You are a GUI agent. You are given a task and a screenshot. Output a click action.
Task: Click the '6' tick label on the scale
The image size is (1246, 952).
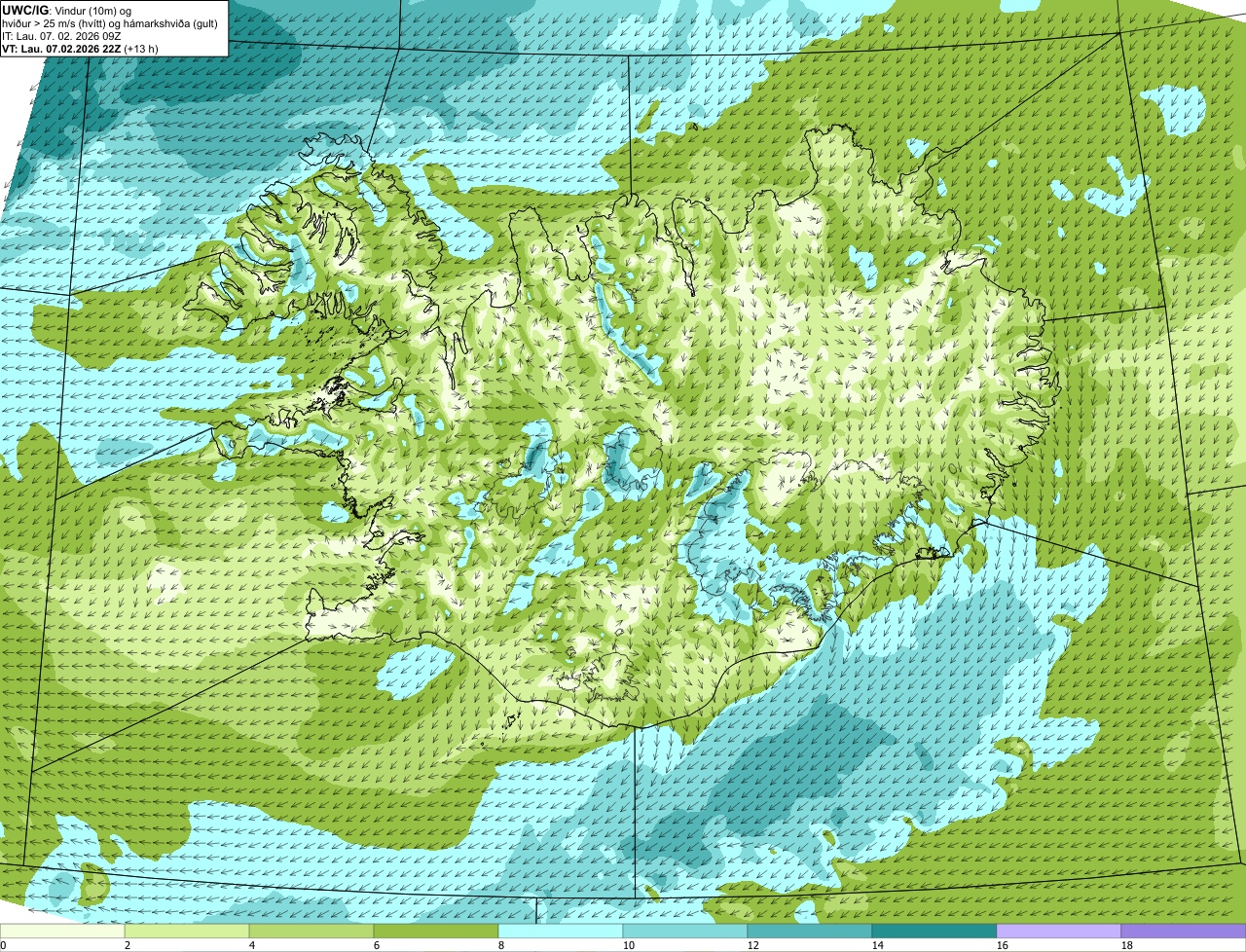tap(377, 945)
